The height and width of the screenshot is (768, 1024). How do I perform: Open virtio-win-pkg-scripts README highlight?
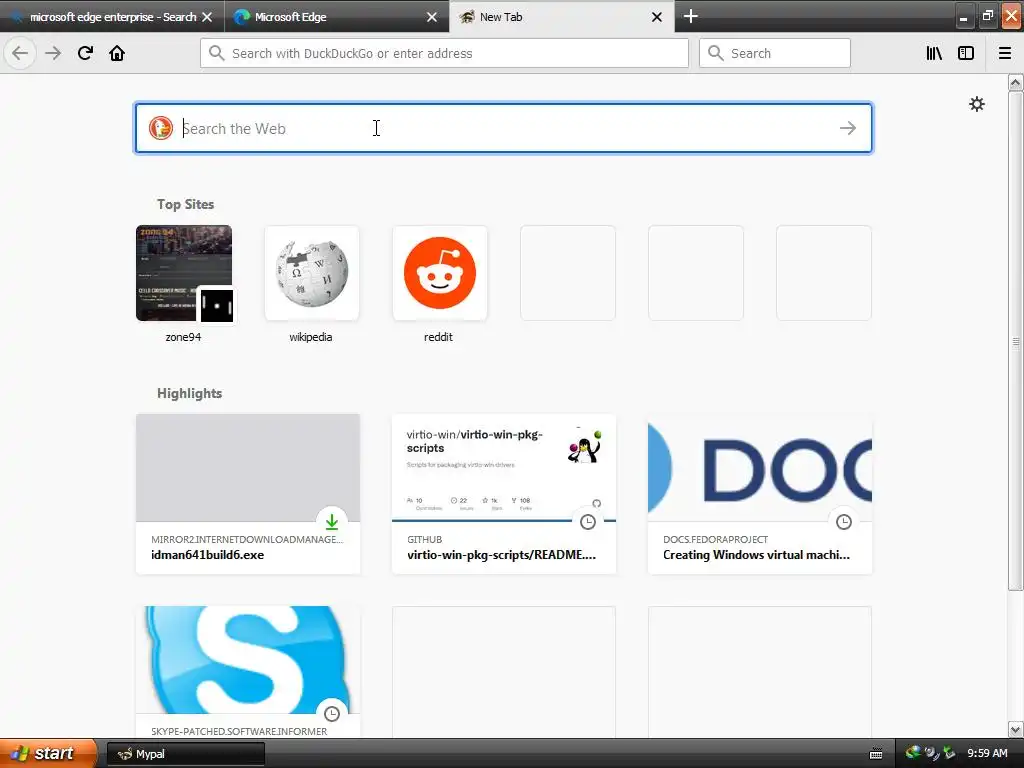coord(504,494)
